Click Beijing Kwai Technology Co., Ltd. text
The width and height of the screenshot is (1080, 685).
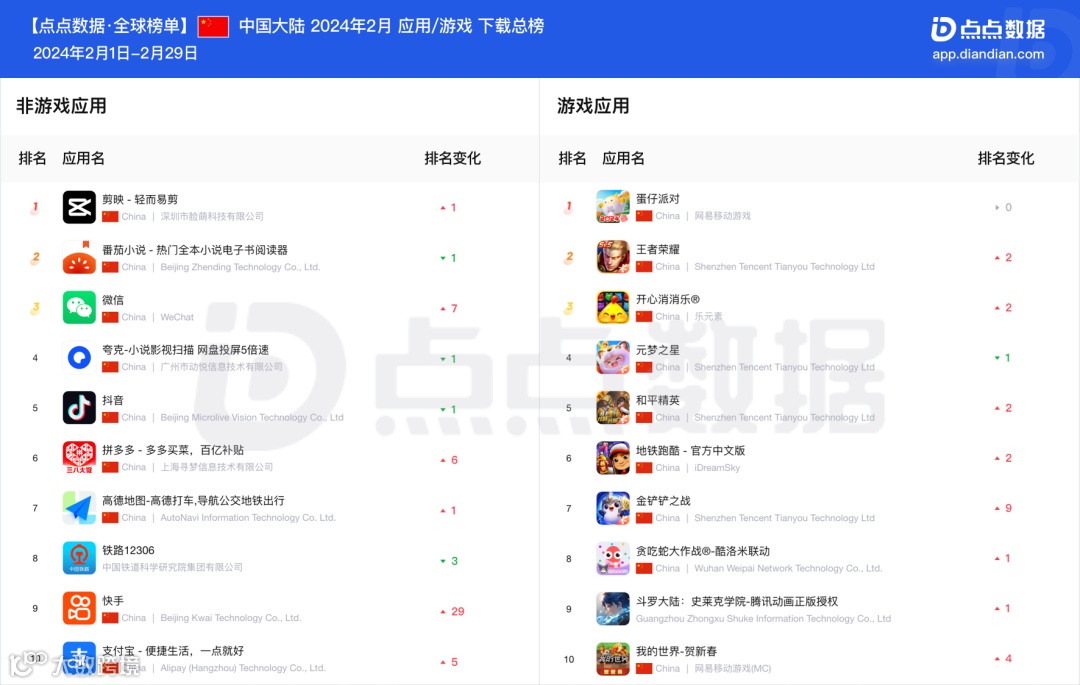tap(231, 618)
